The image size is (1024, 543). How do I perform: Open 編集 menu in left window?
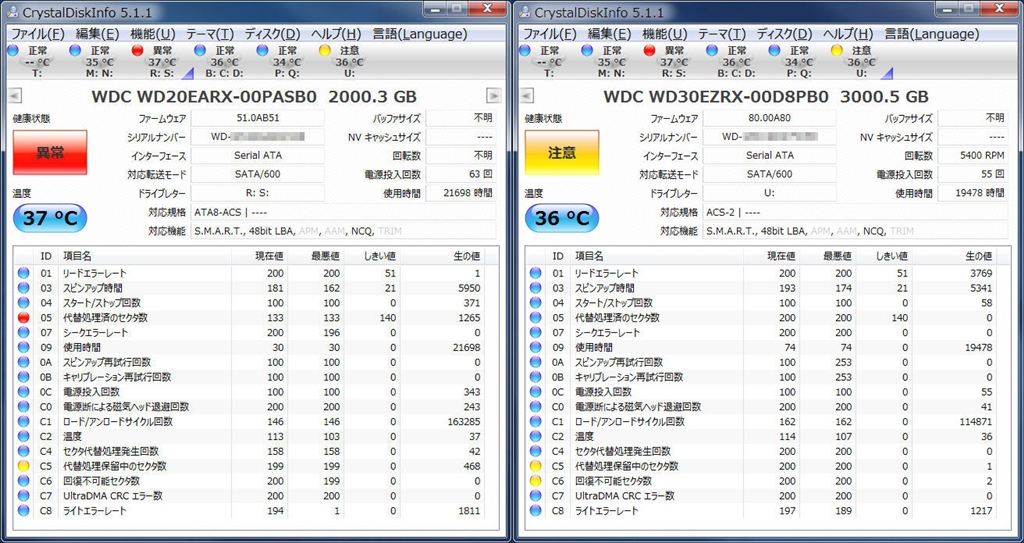[x=97, y=34]
